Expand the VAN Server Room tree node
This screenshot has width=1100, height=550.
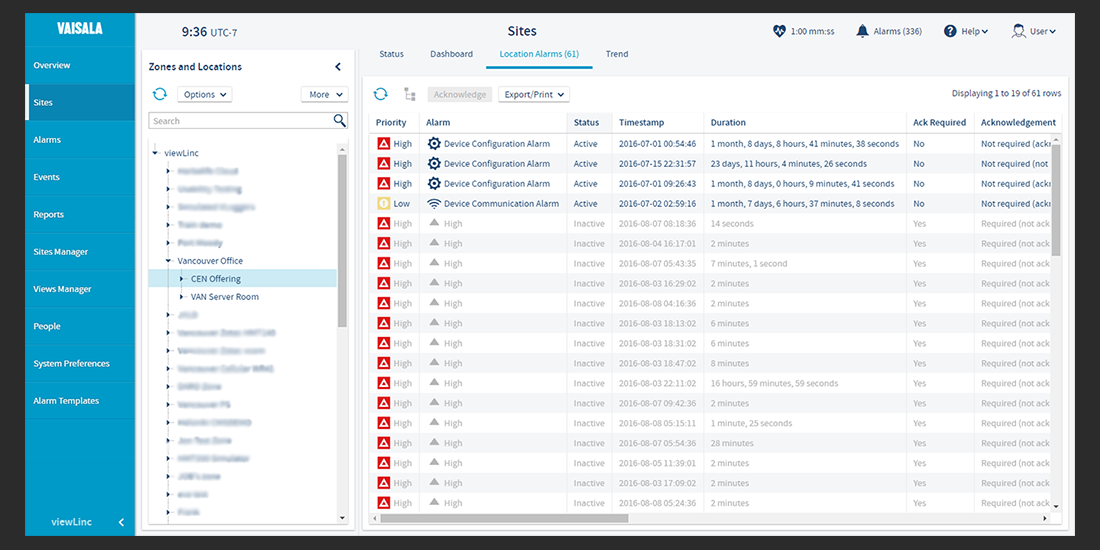click(181, 297)
